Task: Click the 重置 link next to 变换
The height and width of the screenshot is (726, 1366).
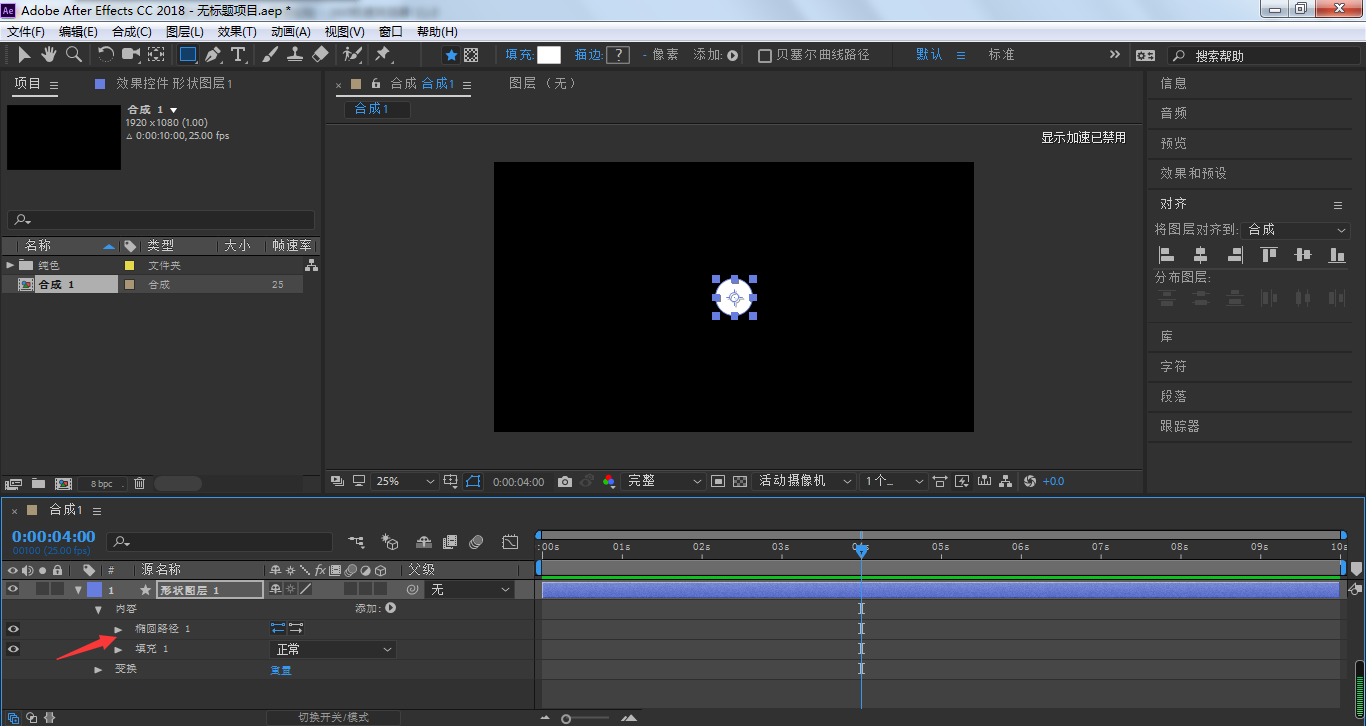Action: tap(281, 670)
